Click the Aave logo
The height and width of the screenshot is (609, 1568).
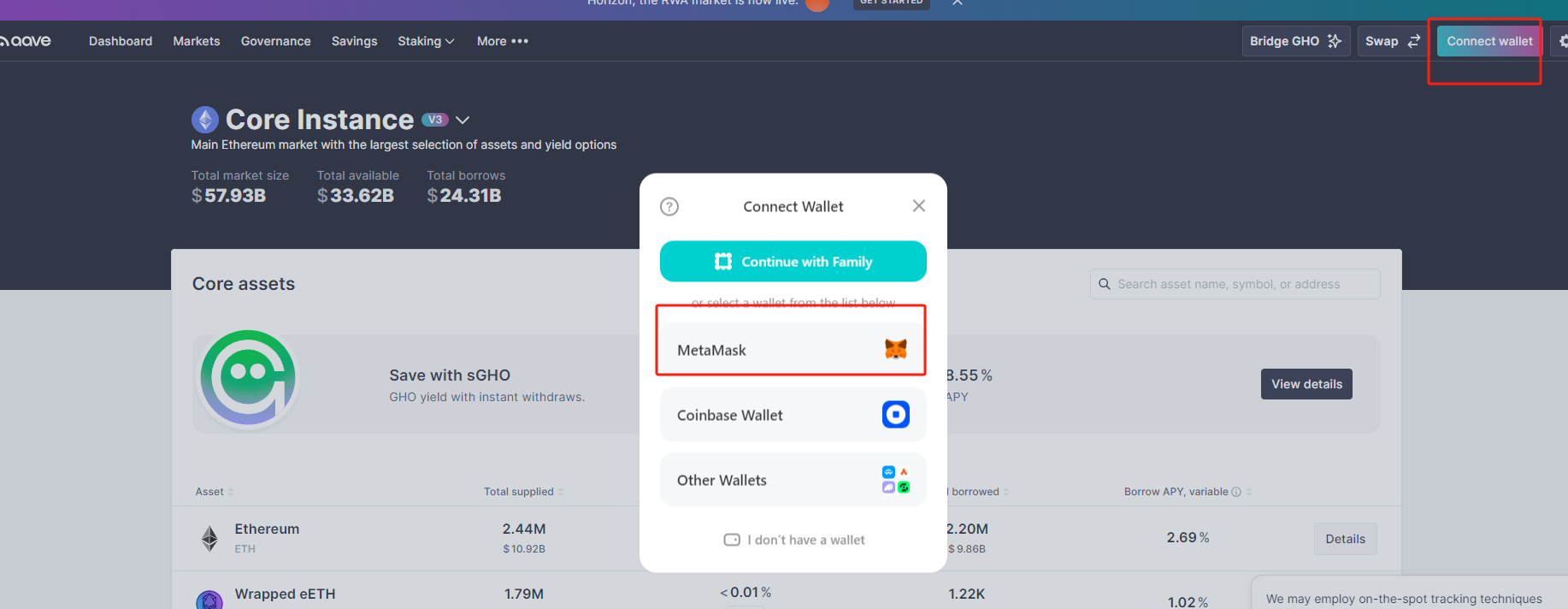[x=26, y=41]
